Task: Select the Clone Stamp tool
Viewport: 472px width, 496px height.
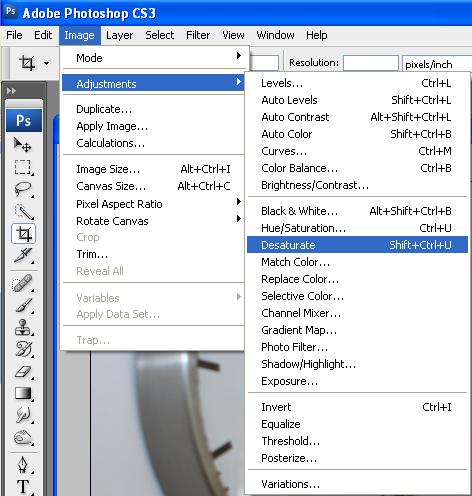Action: (23, 327)
